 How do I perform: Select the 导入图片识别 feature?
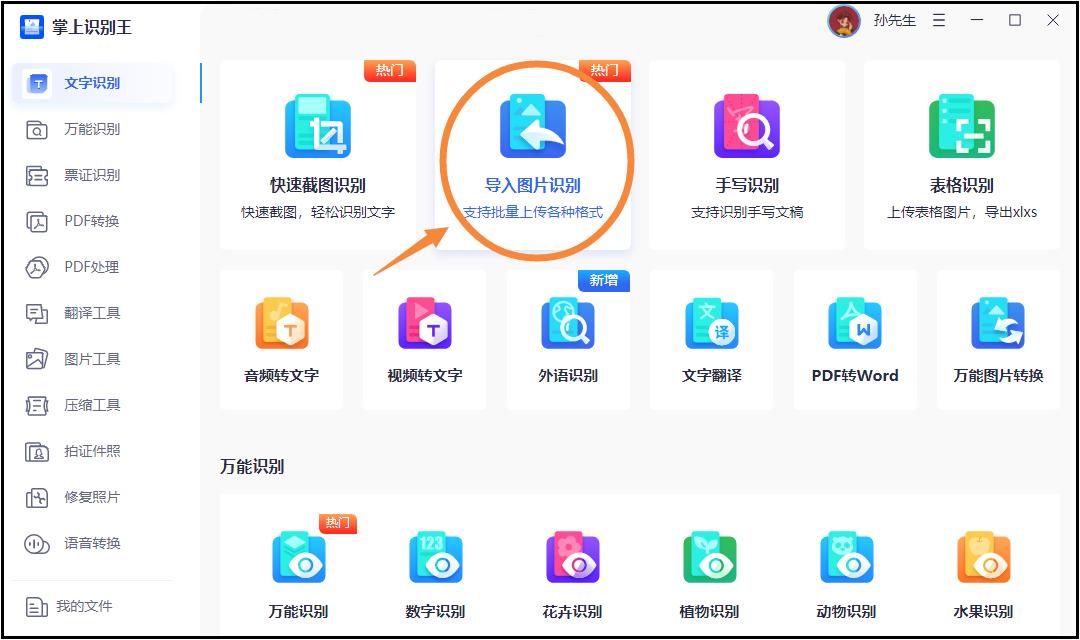tap(532, 155)
